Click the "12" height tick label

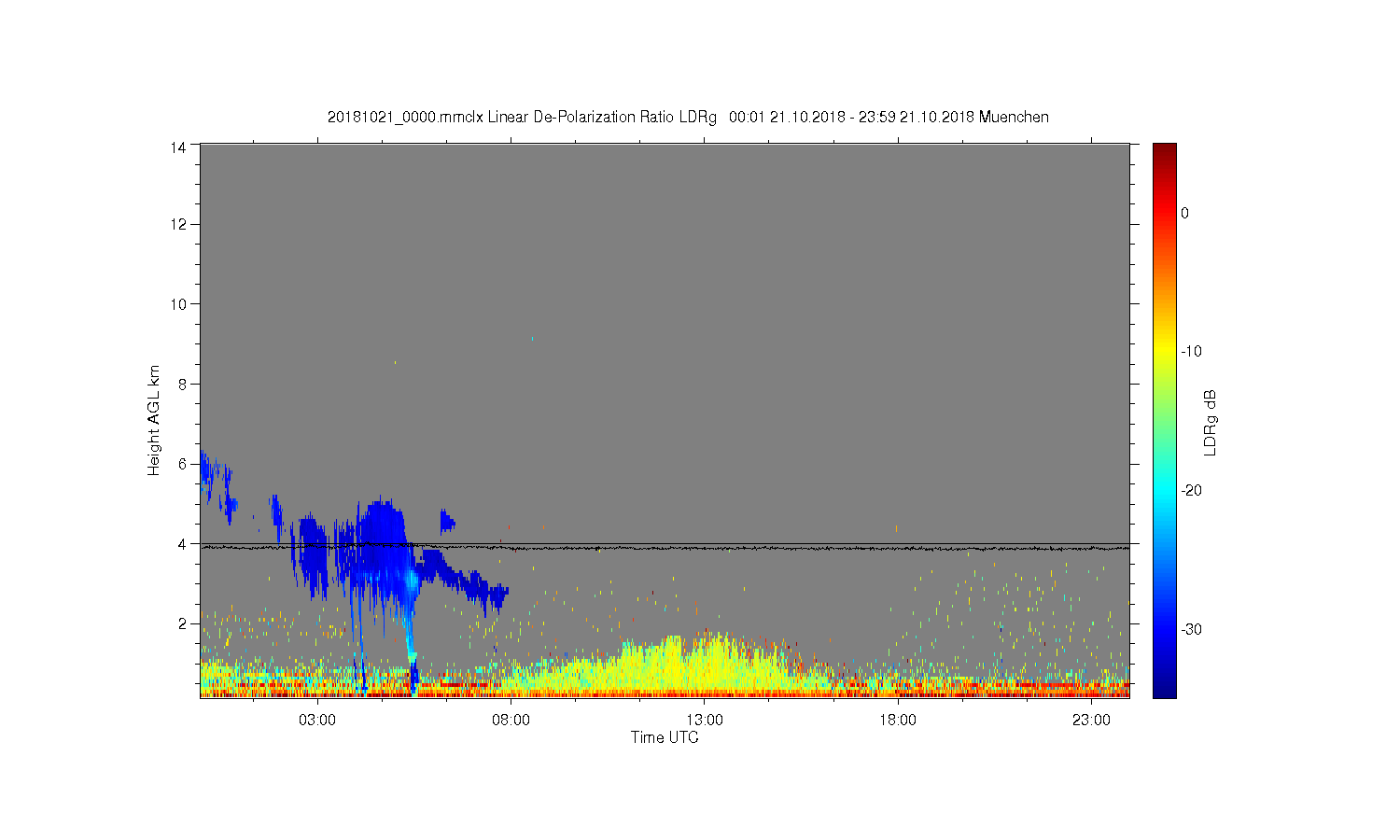[x=178, y=224]
